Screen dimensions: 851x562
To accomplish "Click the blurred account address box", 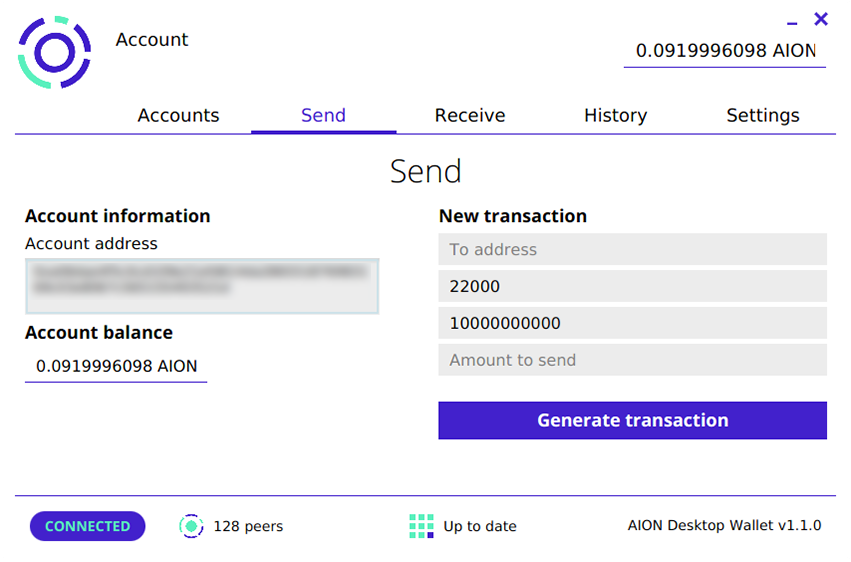I will tap(202, 286).
